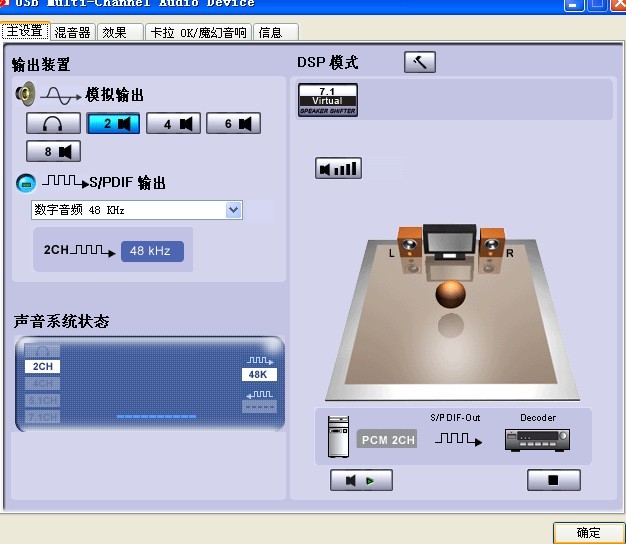This screenshot has height=544, width=626.
Task: Click the computer tower icon
Action: [x=338, y=437]
